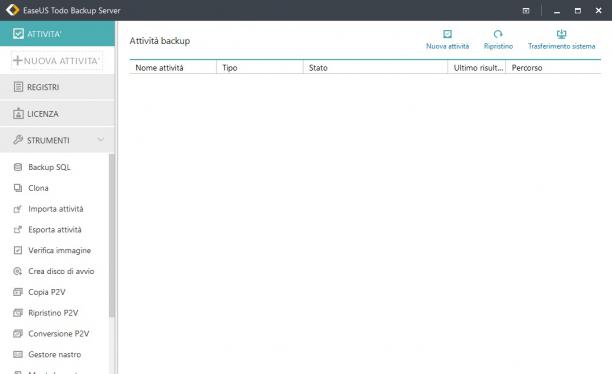Click the Copia P2V icon
612x374 pixels.
click(18, 292)
